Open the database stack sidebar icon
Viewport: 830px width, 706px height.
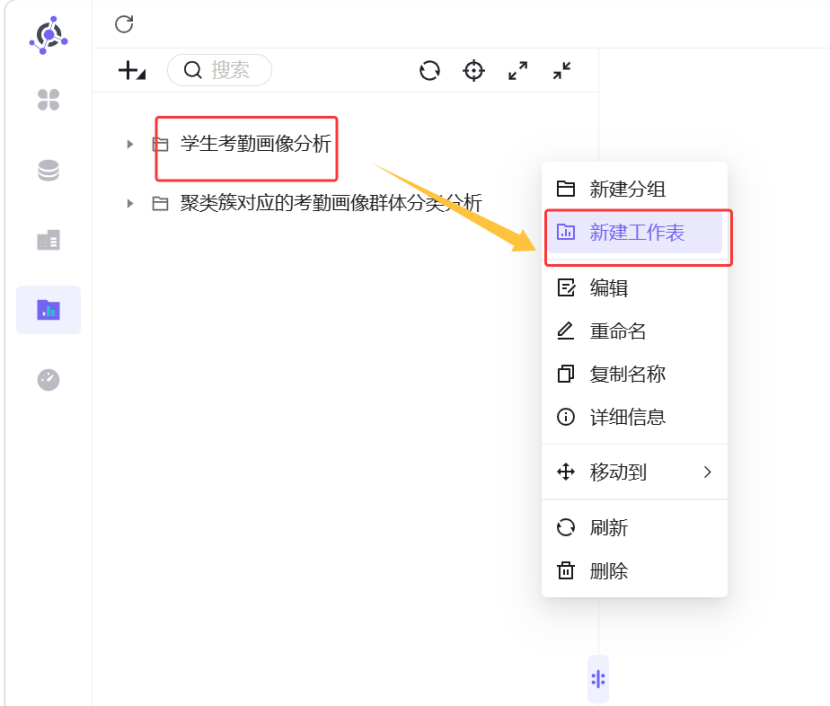click(x=48, y=170)
